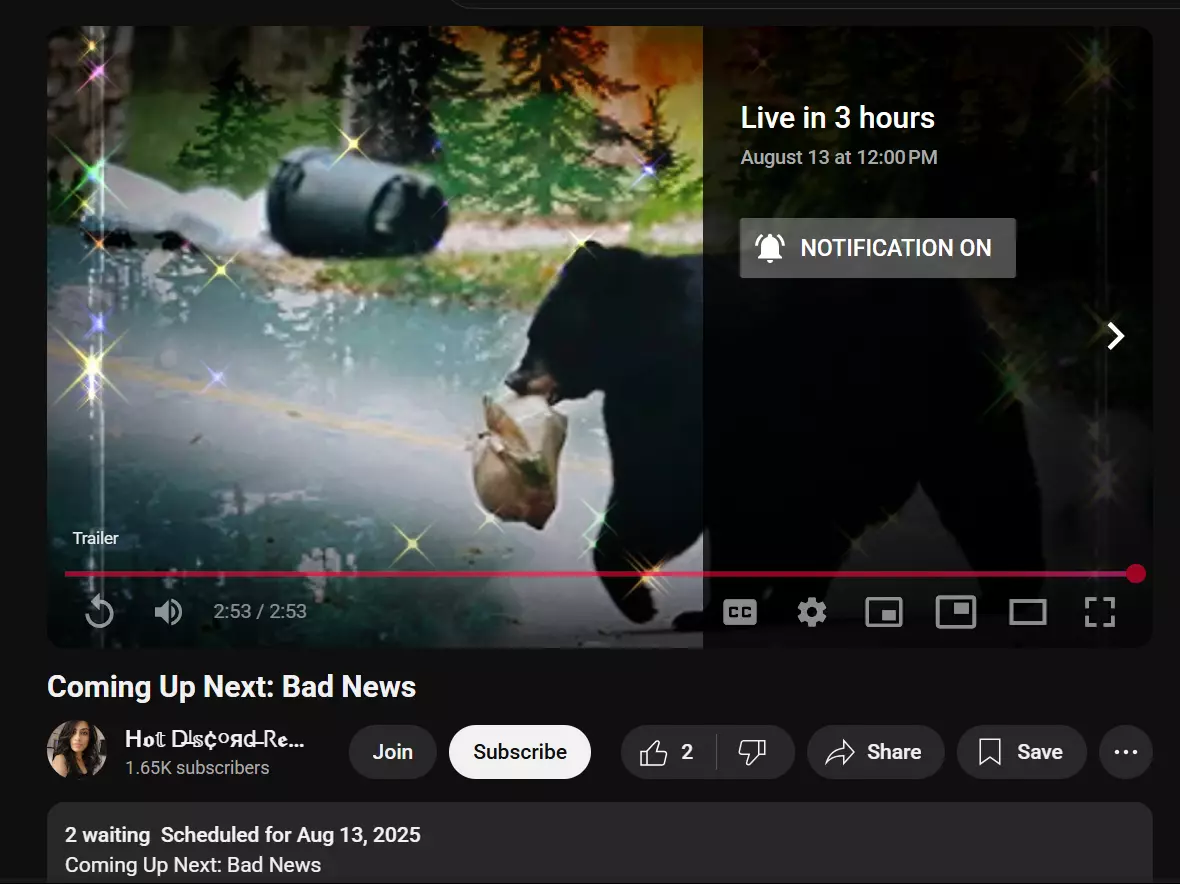Enter full screen mode

(1100, 612)
